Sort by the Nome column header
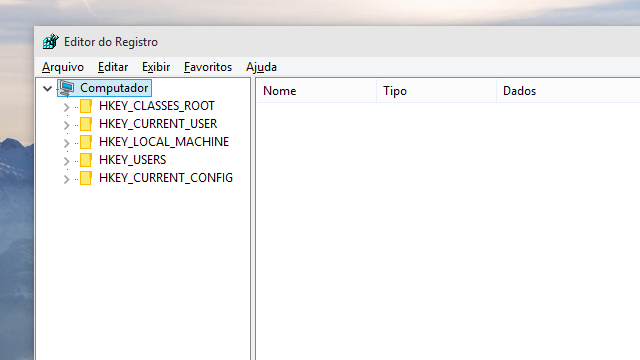The height and width of the screenshot is (360, 640). click(316, 91)
